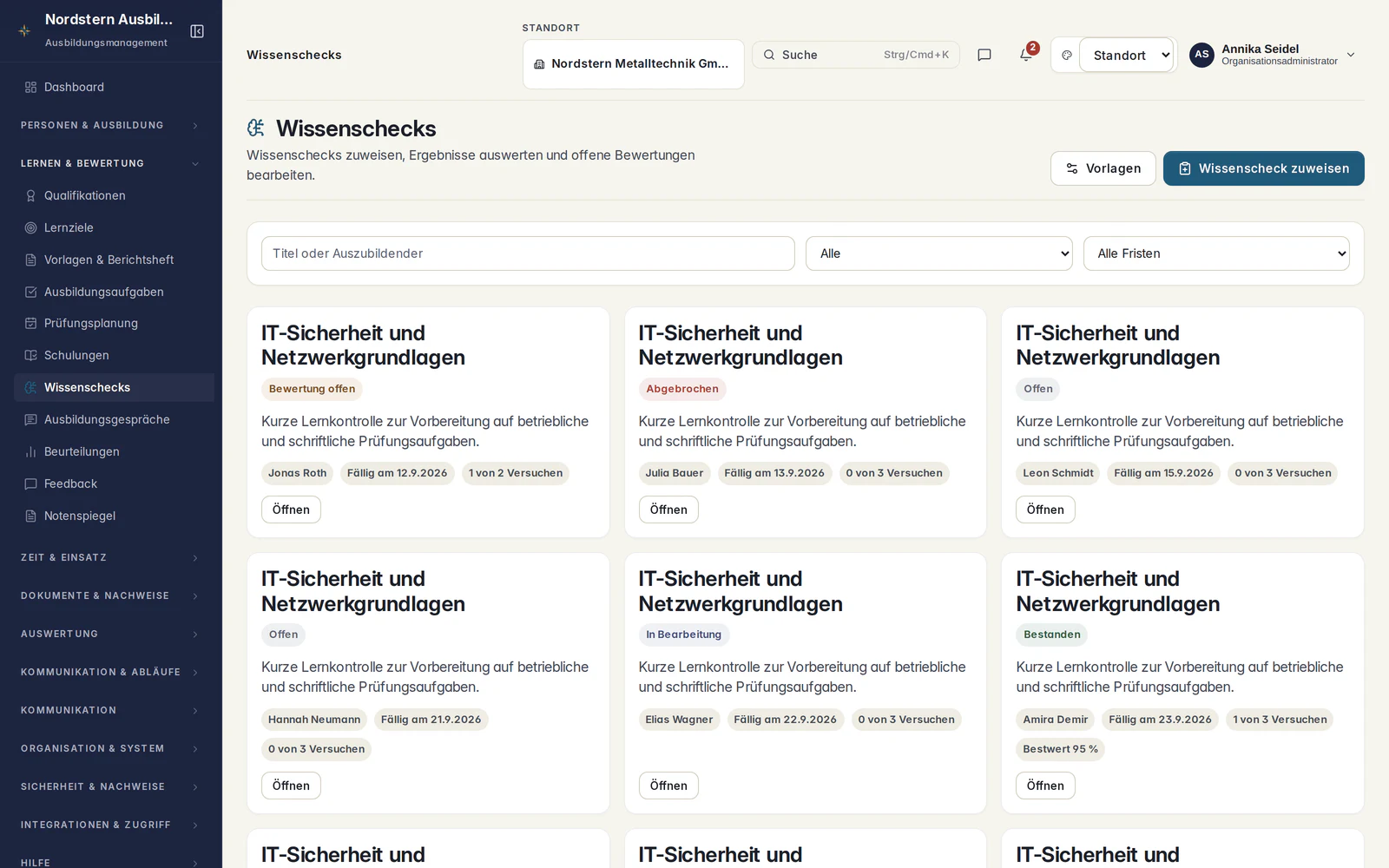This screenshot has width=1389, height=868.
Task: Click the Beurteilungen chart icon
Action: coord(30,451)
